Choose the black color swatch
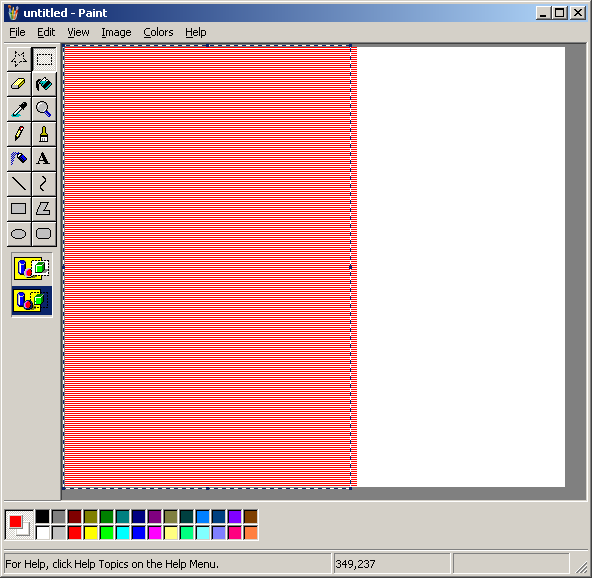This screenshot has width=592, height=578. (43, 516)
